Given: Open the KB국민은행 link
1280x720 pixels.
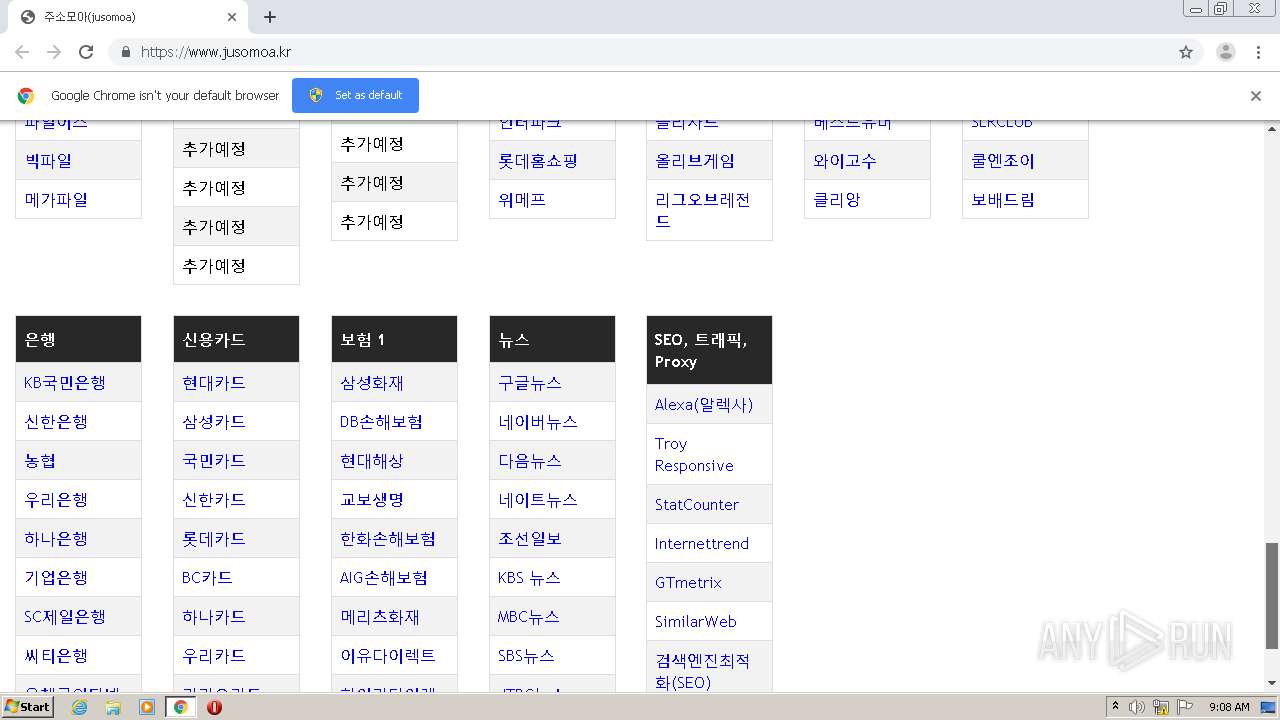Looking at the screenshot, I should point(65,382).
